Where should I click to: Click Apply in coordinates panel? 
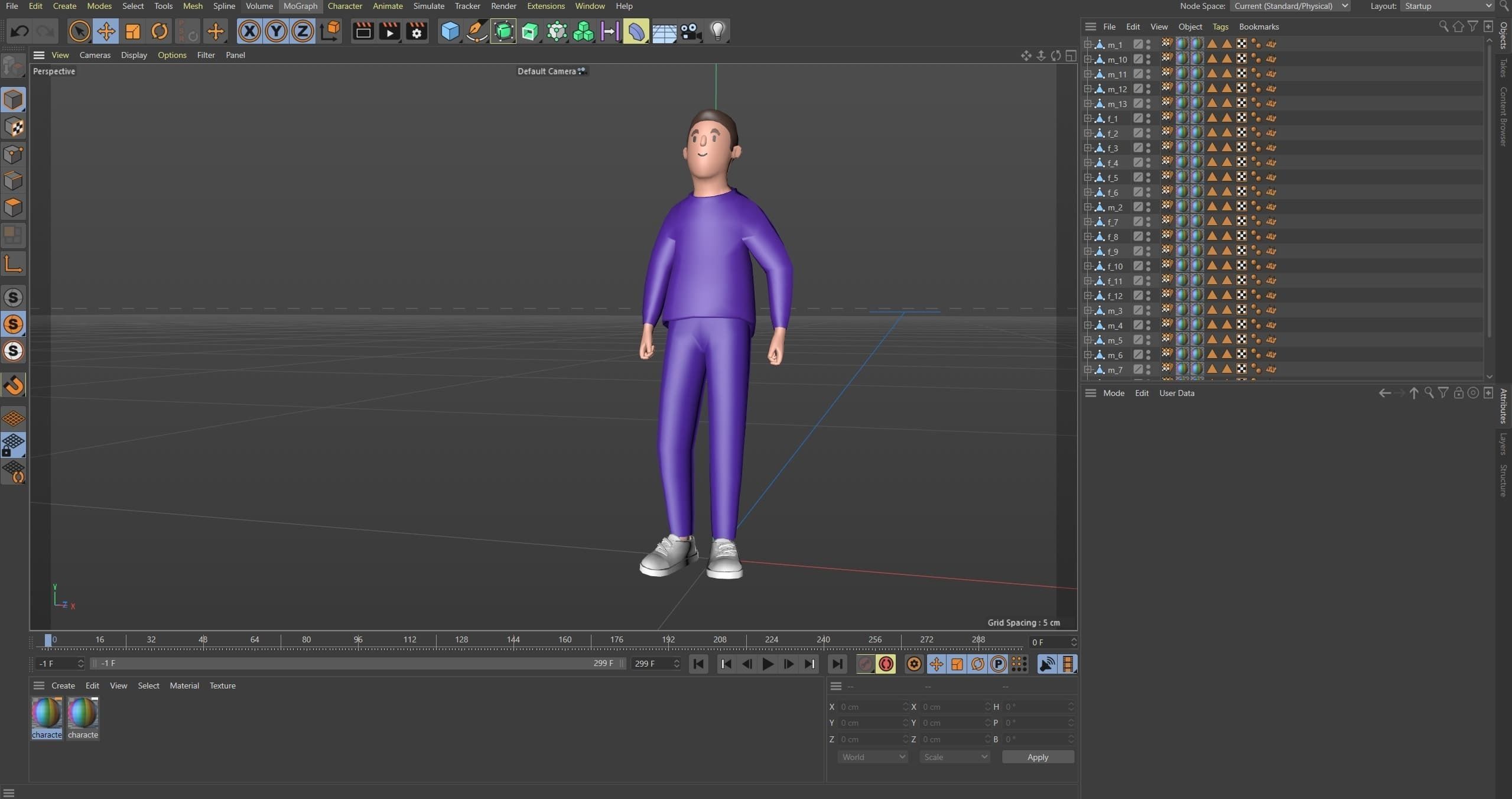[1038, 757]
